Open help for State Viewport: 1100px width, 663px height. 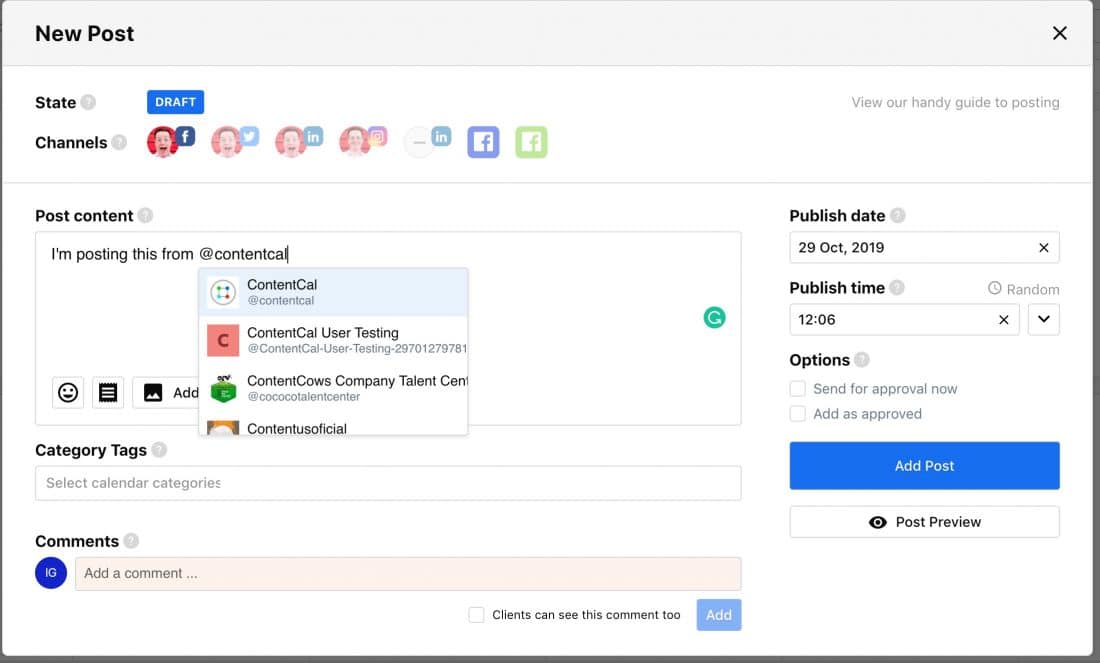(x=88, y=102)
